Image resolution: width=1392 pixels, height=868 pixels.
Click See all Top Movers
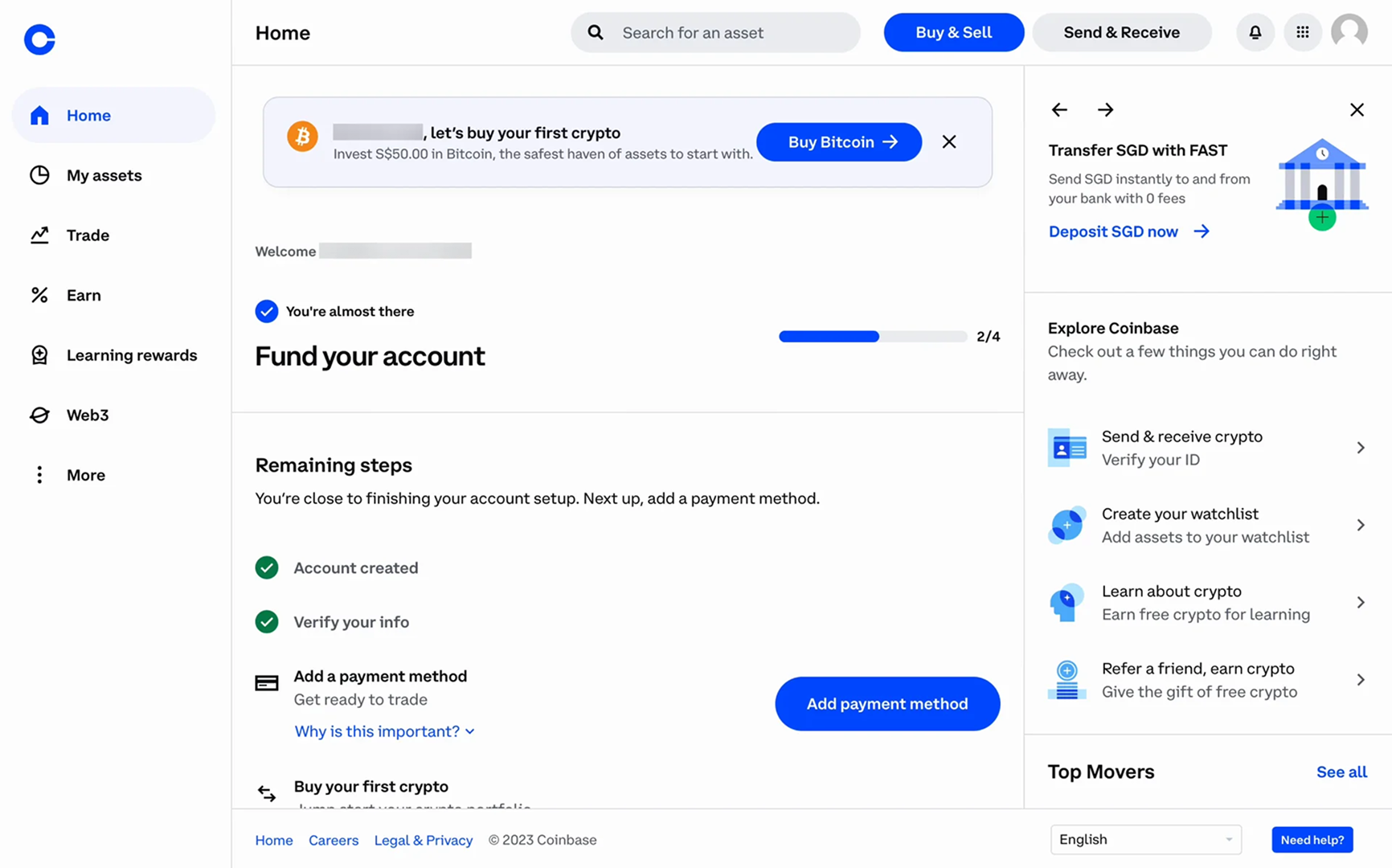coord(1341,772)
